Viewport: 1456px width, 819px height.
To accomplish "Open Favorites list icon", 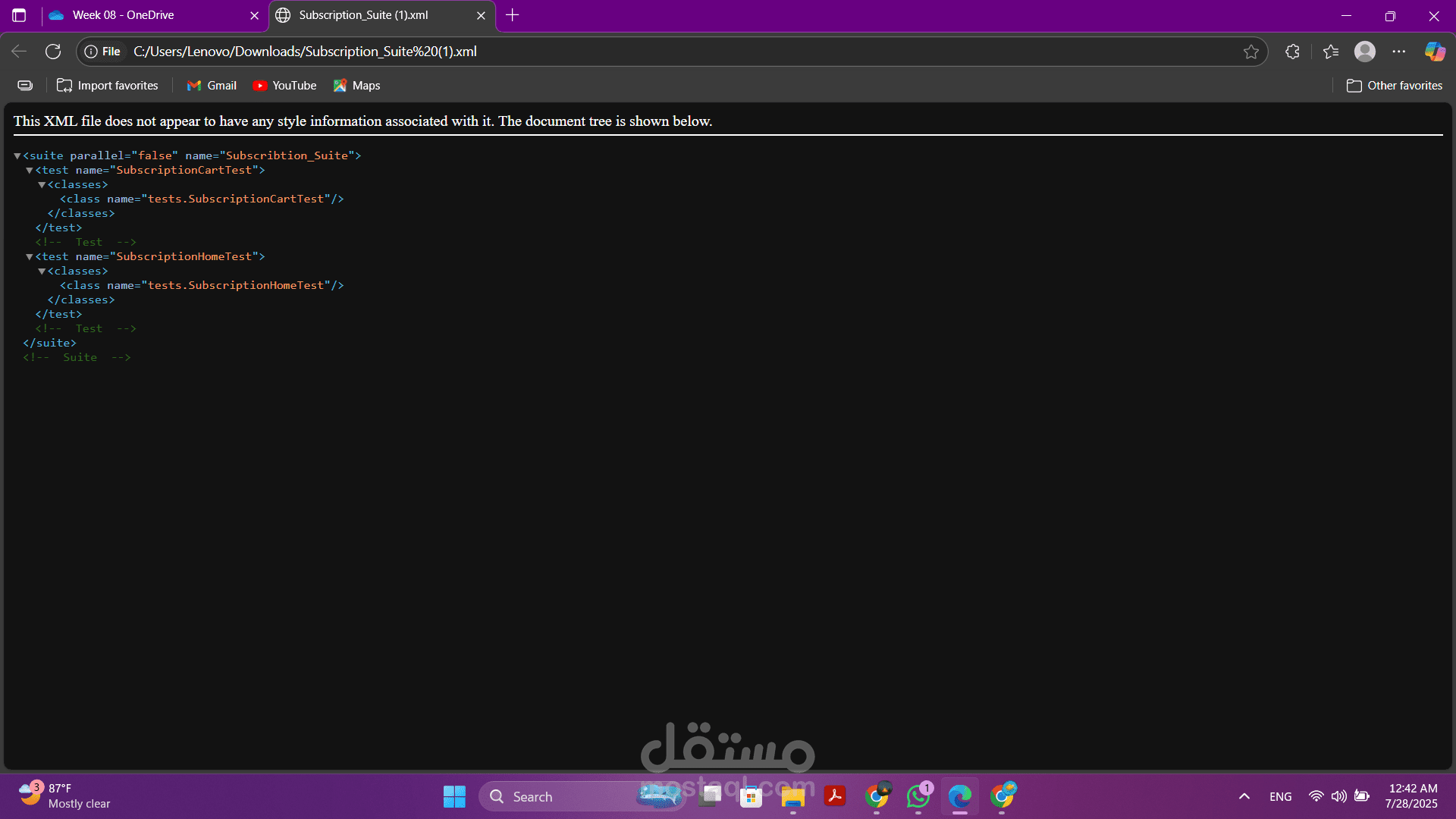I will [1331, 52].
